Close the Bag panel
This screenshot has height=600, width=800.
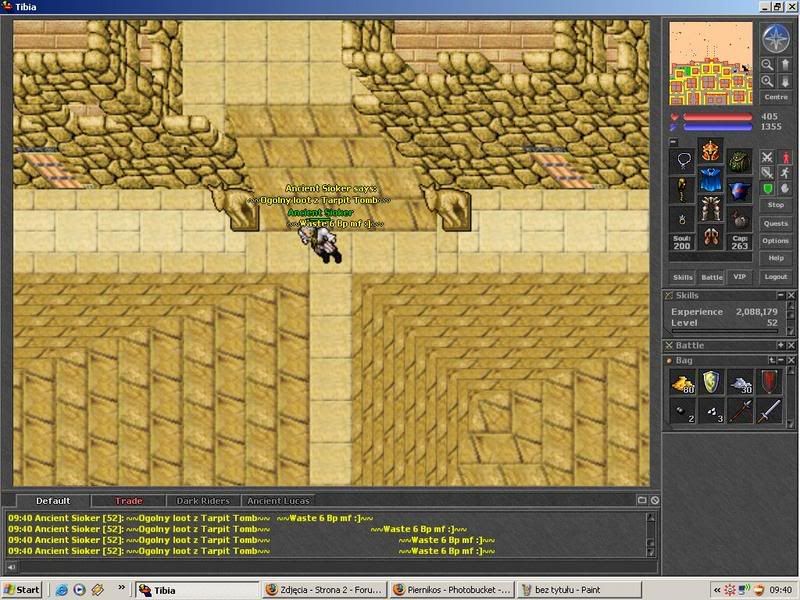(x=791, y=360)
